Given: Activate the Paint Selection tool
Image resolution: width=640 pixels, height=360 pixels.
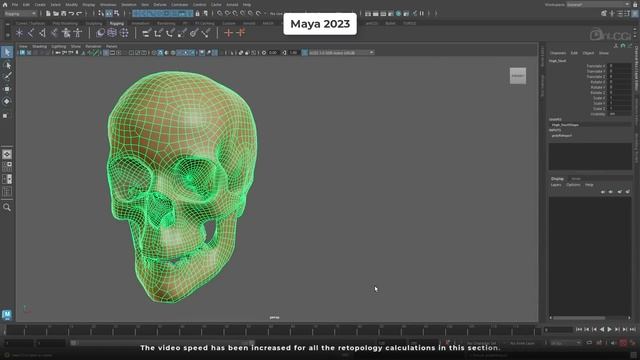Looking at the screenshot, I should (7, 76).
